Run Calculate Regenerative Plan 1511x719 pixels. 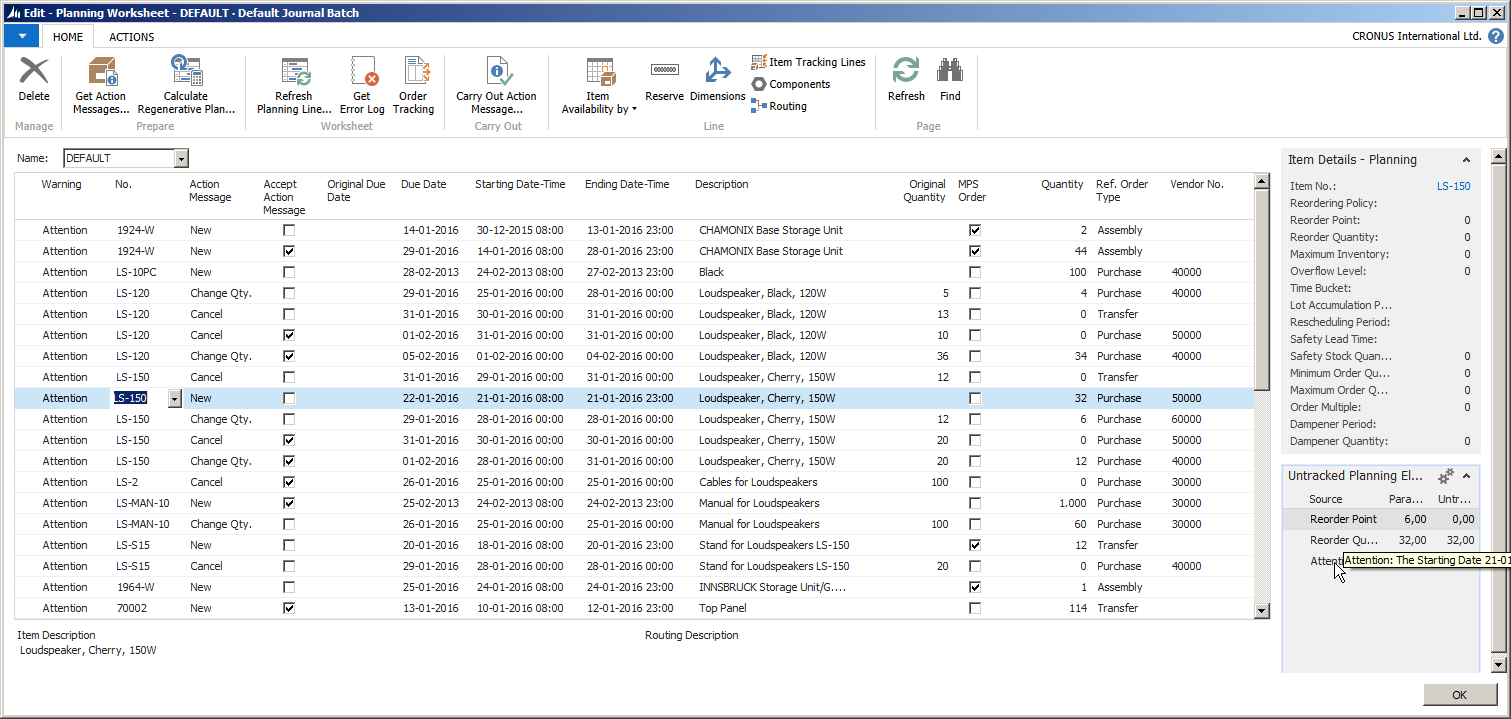[x=186, y=72]
